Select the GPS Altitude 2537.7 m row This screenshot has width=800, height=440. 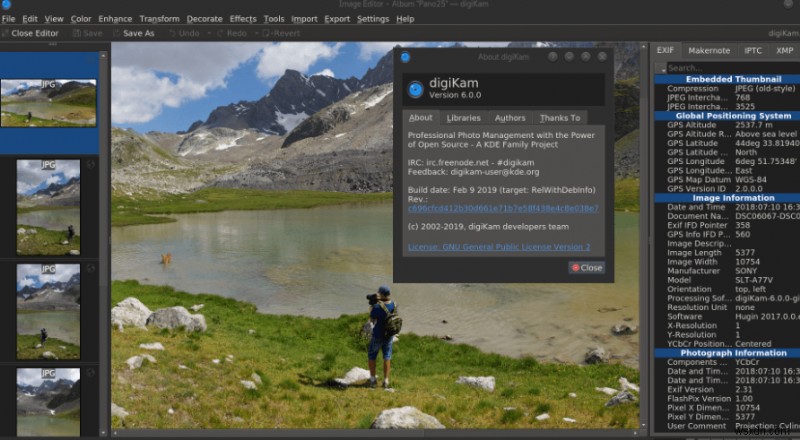point(728,125)
